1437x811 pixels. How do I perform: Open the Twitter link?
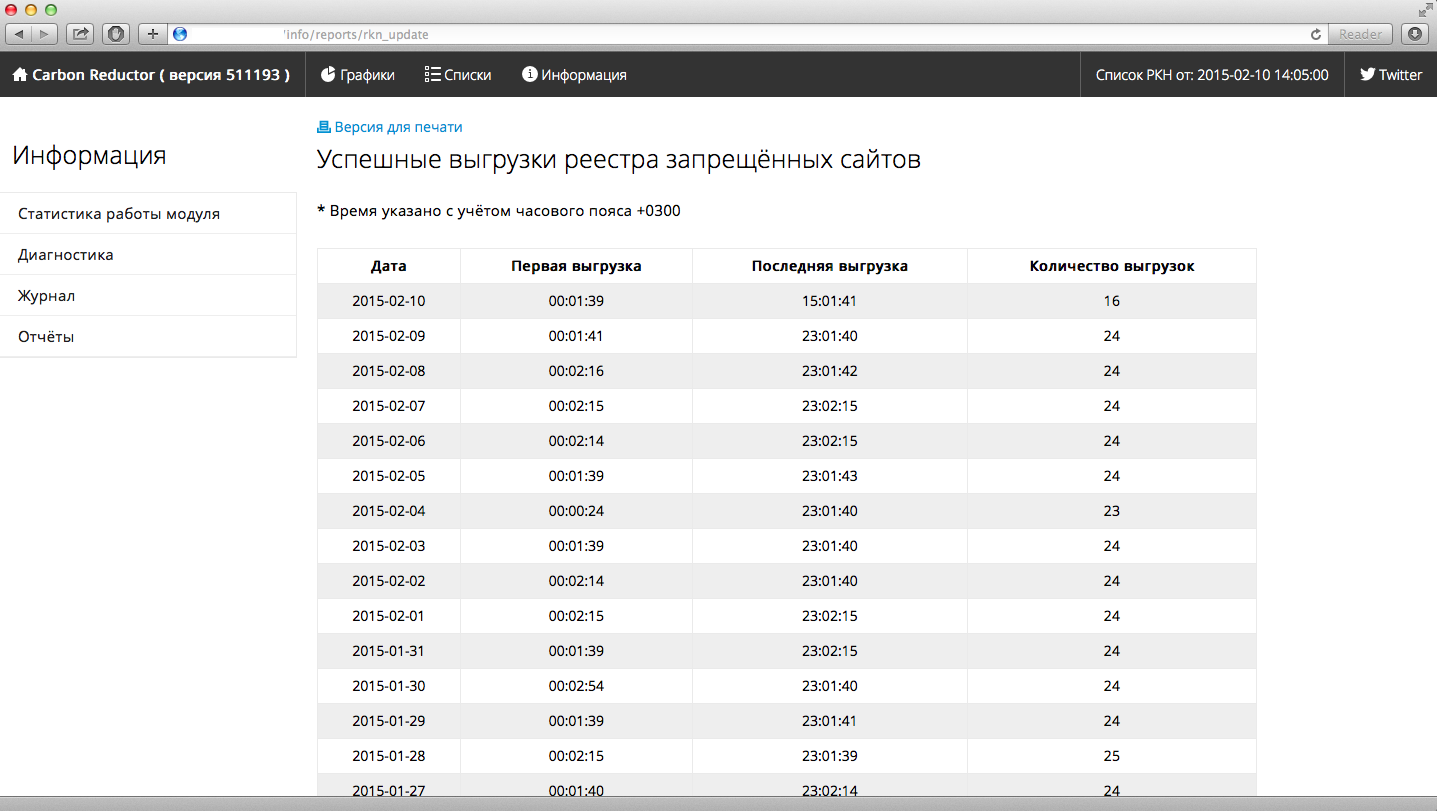(1391, 75)
